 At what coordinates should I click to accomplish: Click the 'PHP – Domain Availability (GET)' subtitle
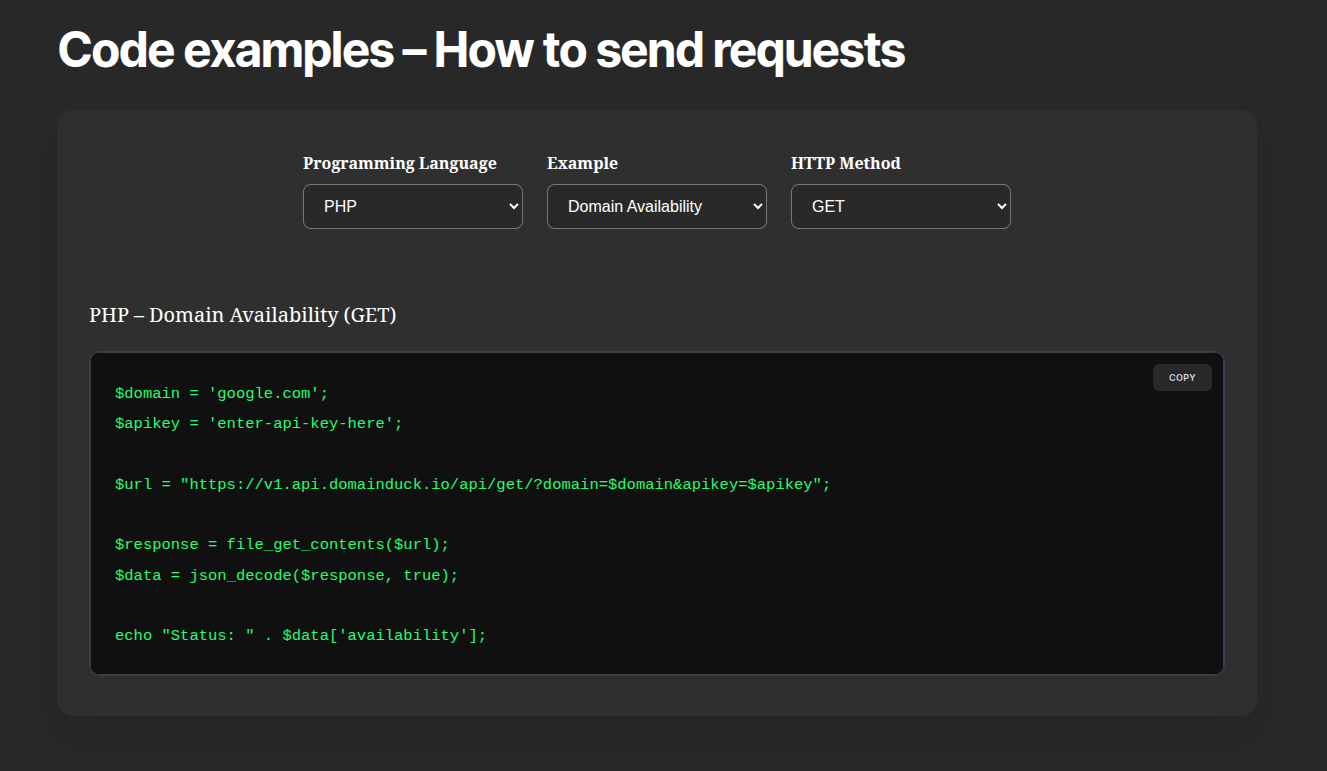(243, 315)
